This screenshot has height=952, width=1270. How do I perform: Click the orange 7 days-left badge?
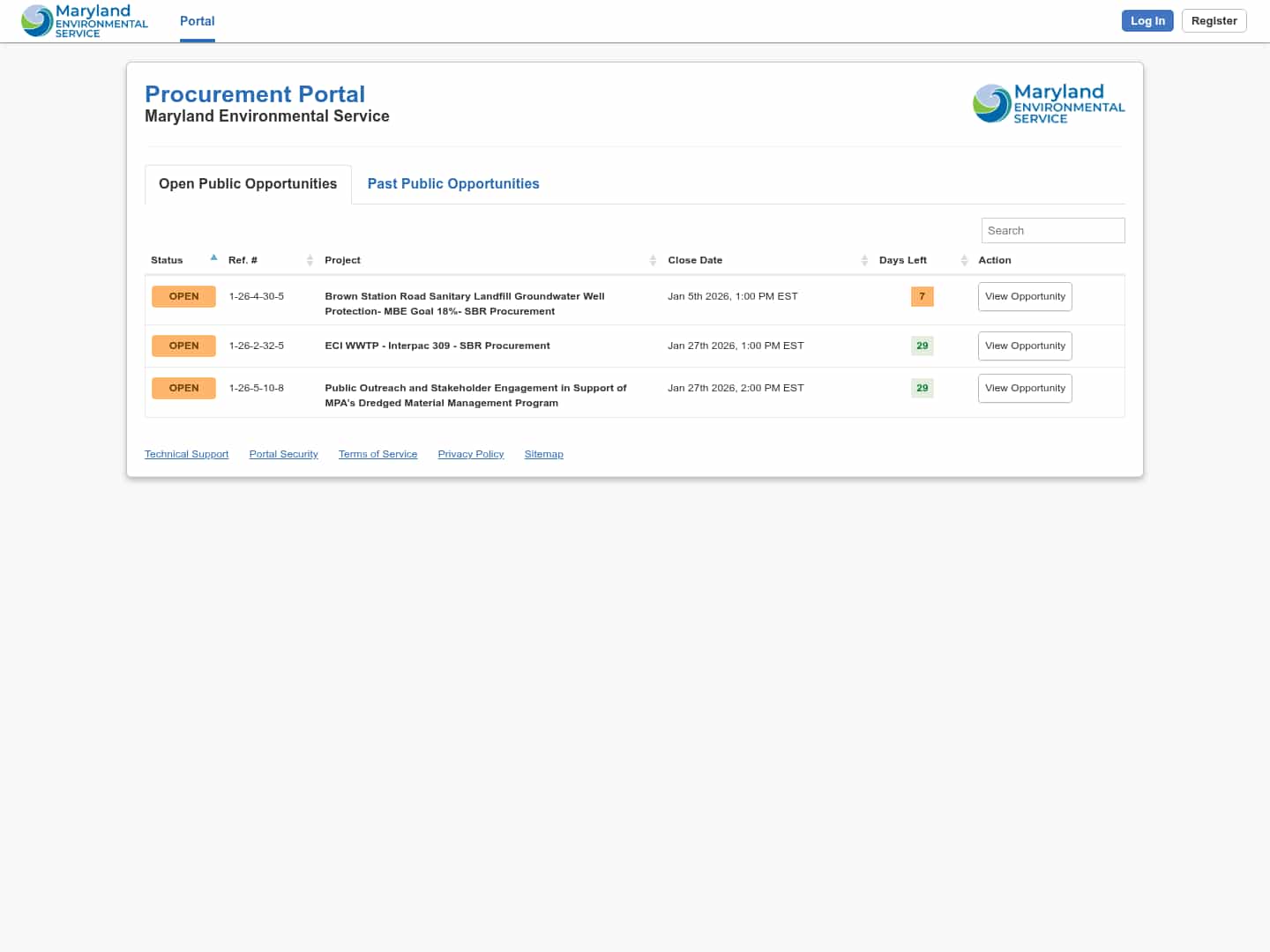[x=922, y=296]
